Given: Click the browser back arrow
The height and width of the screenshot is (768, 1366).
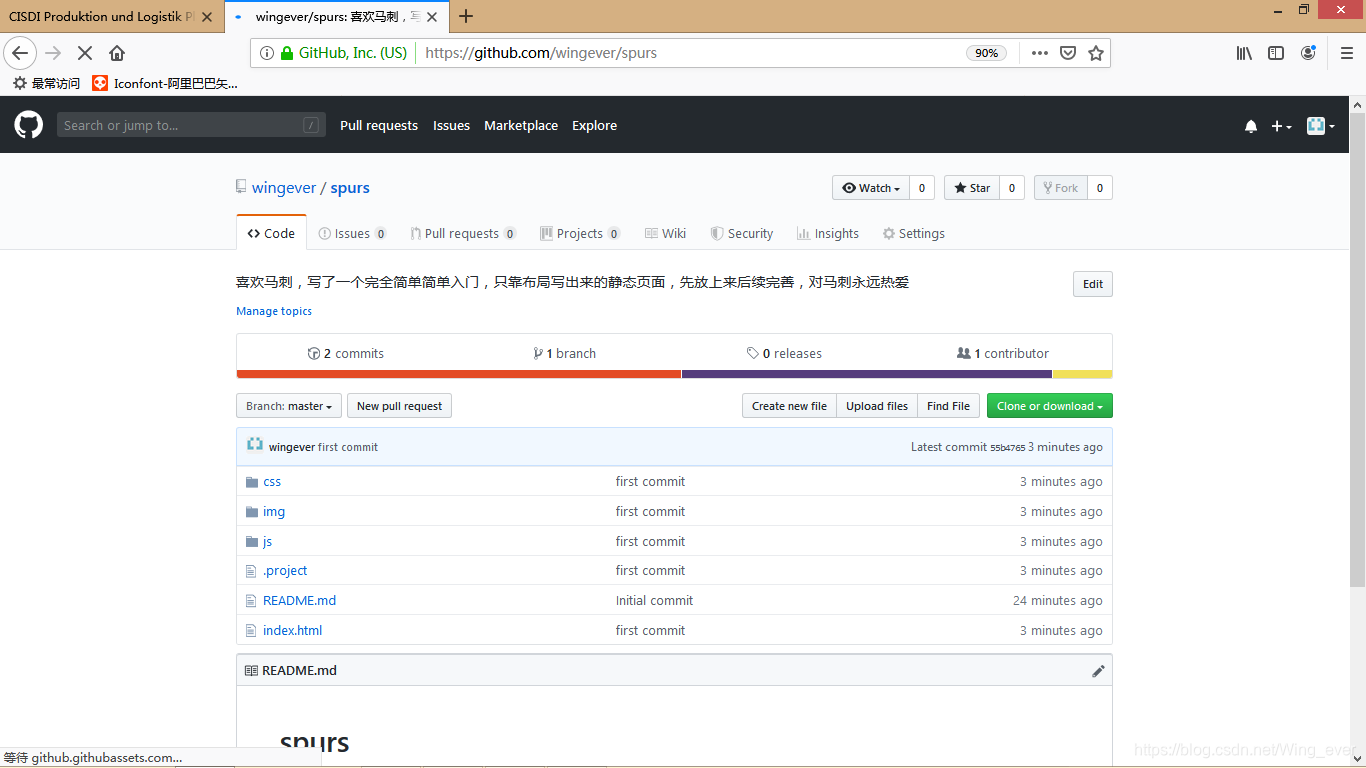Looking at the screenshot, I should tap(20, 53).
